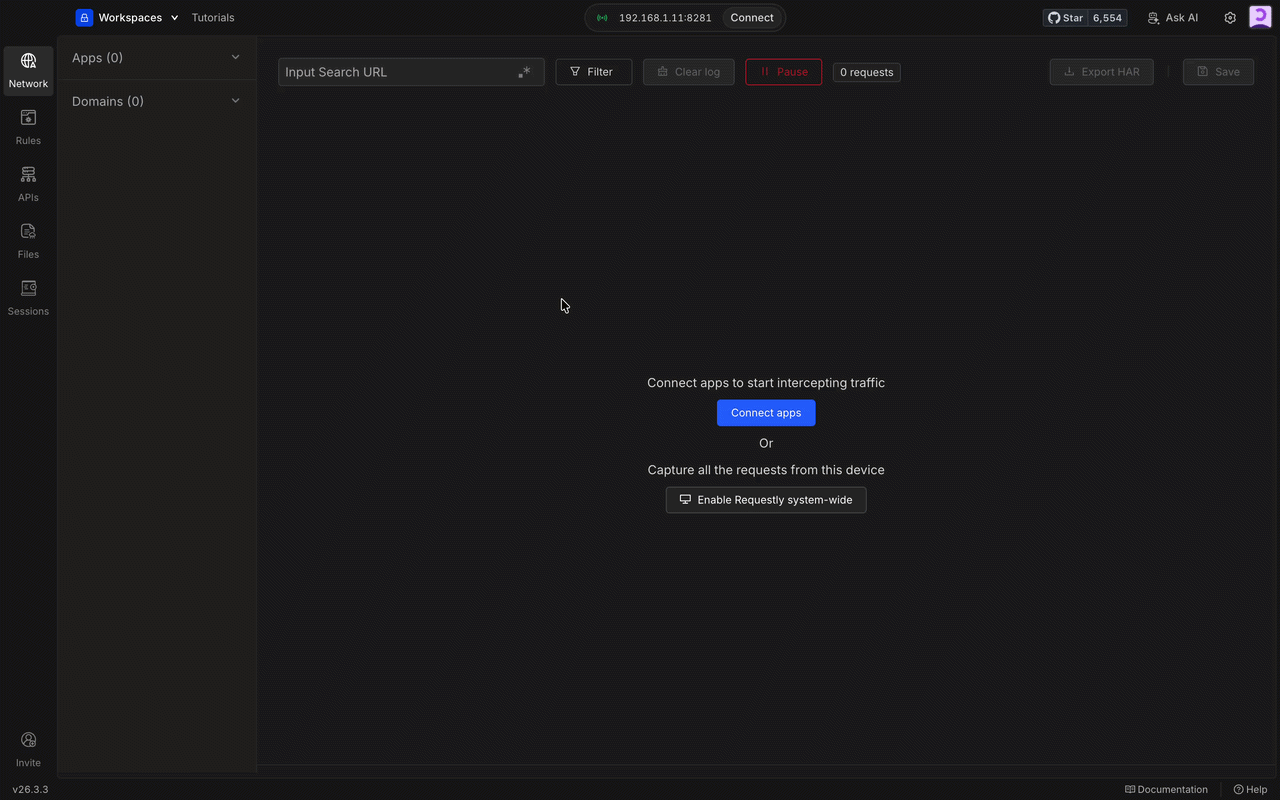Screen dimensions: 1280x800
Task: Click the 0 requests counter
Action: coord(867,72)
